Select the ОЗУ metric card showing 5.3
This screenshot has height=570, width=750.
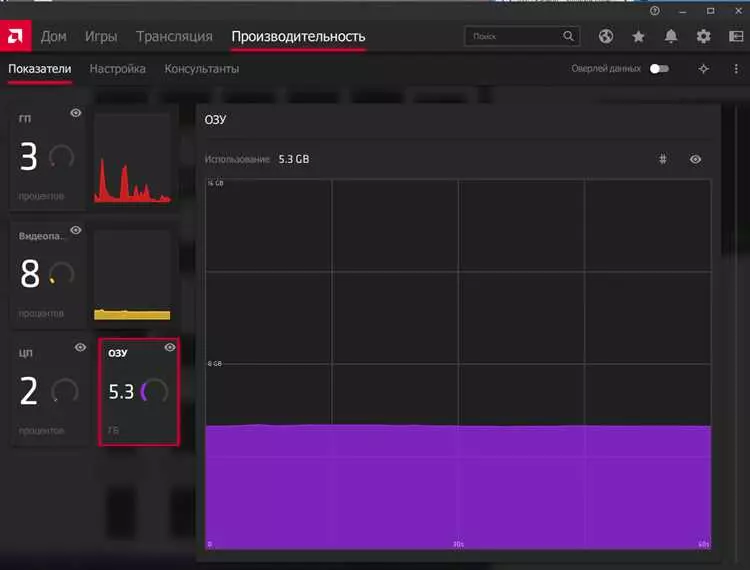139,392
